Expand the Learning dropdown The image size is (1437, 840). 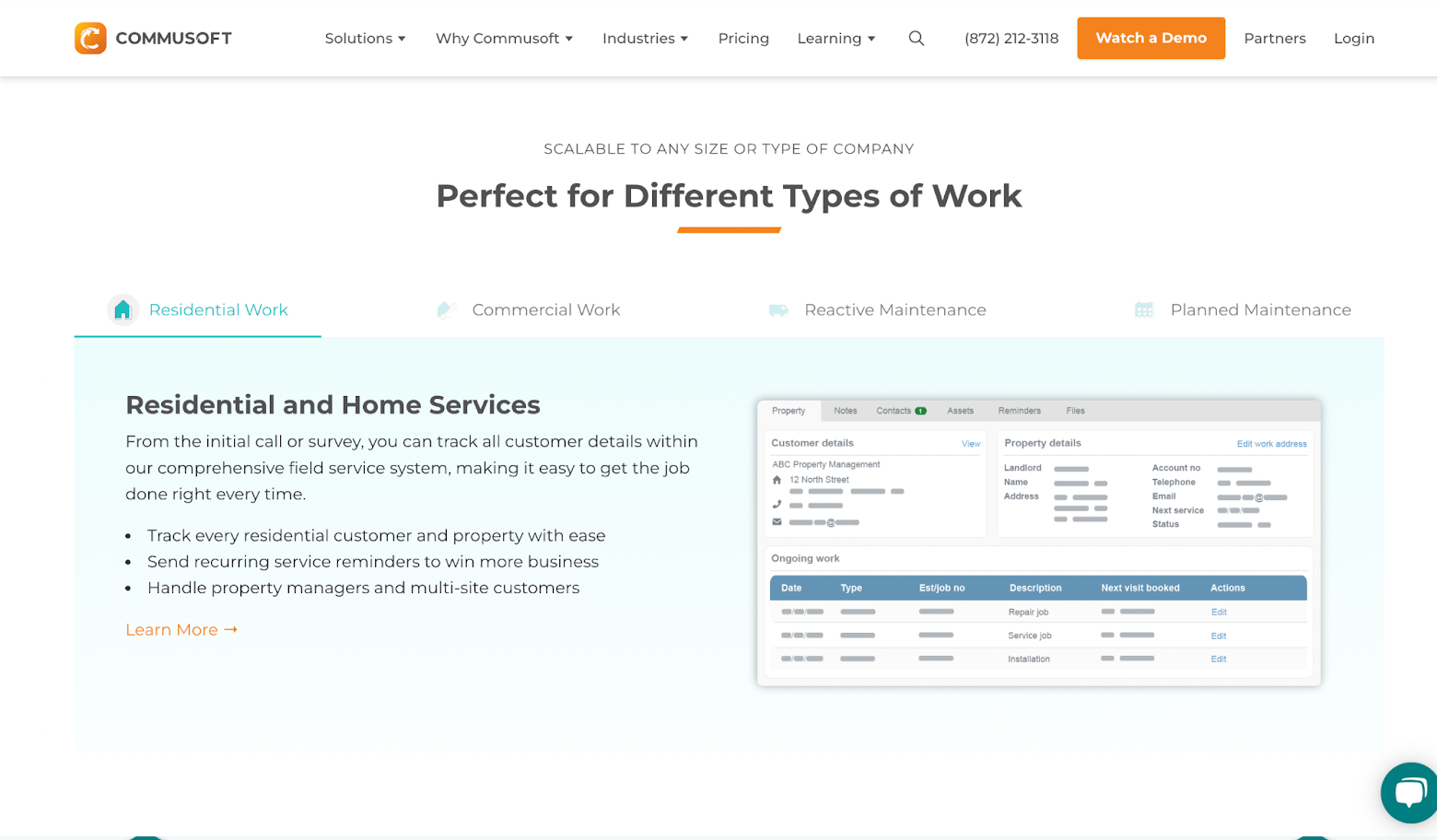click(x=835, y=38)
